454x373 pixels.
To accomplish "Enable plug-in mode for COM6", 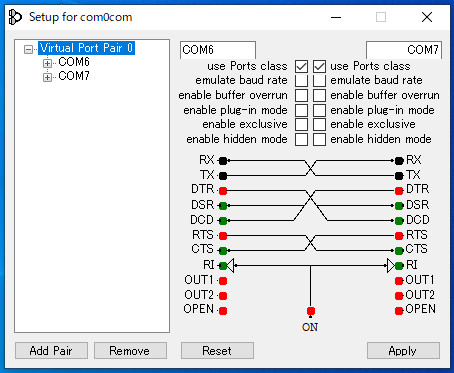I will tap(301, 110).
